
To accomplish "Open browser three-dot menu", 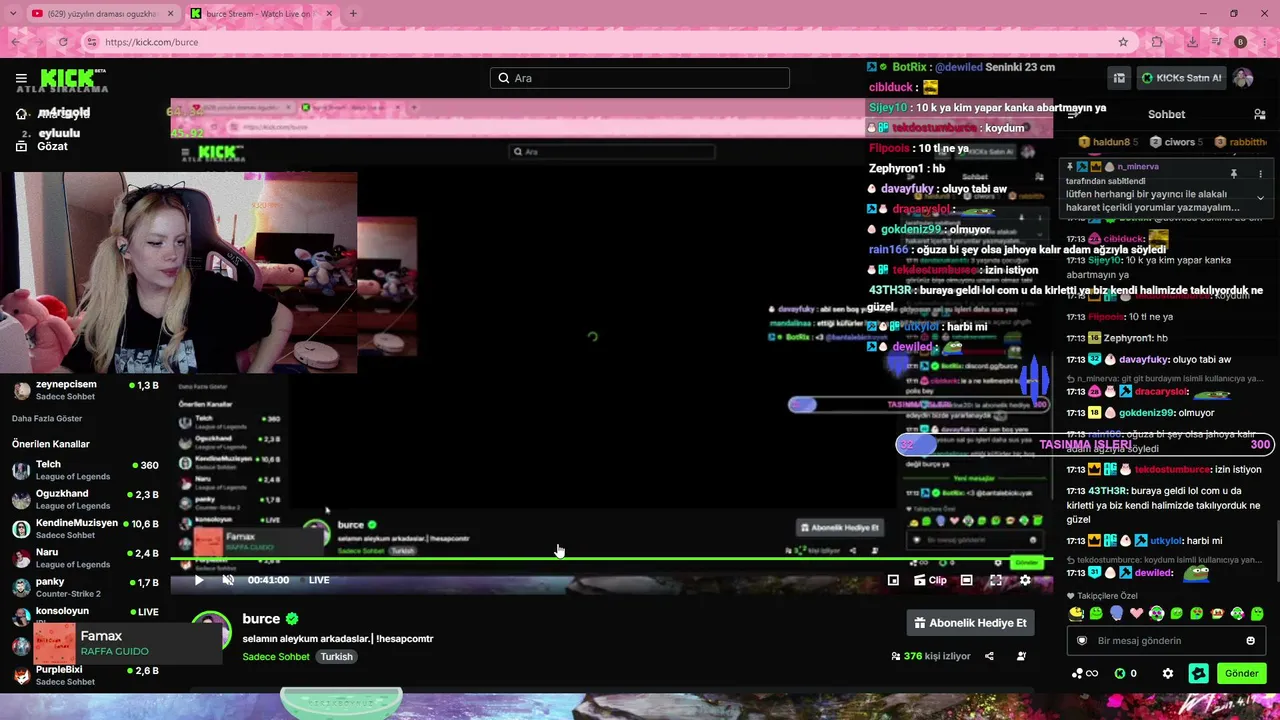I will coord(1265,42).
